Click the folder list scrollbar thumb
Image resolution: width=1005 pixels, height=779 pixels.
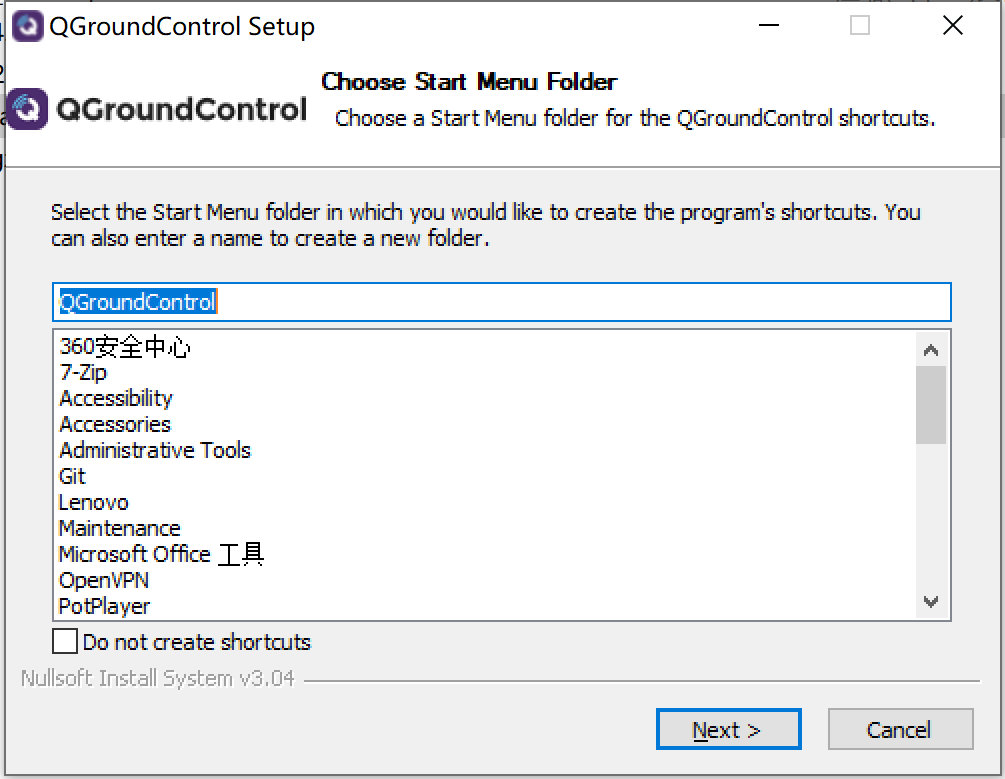(x=931, y=404)
